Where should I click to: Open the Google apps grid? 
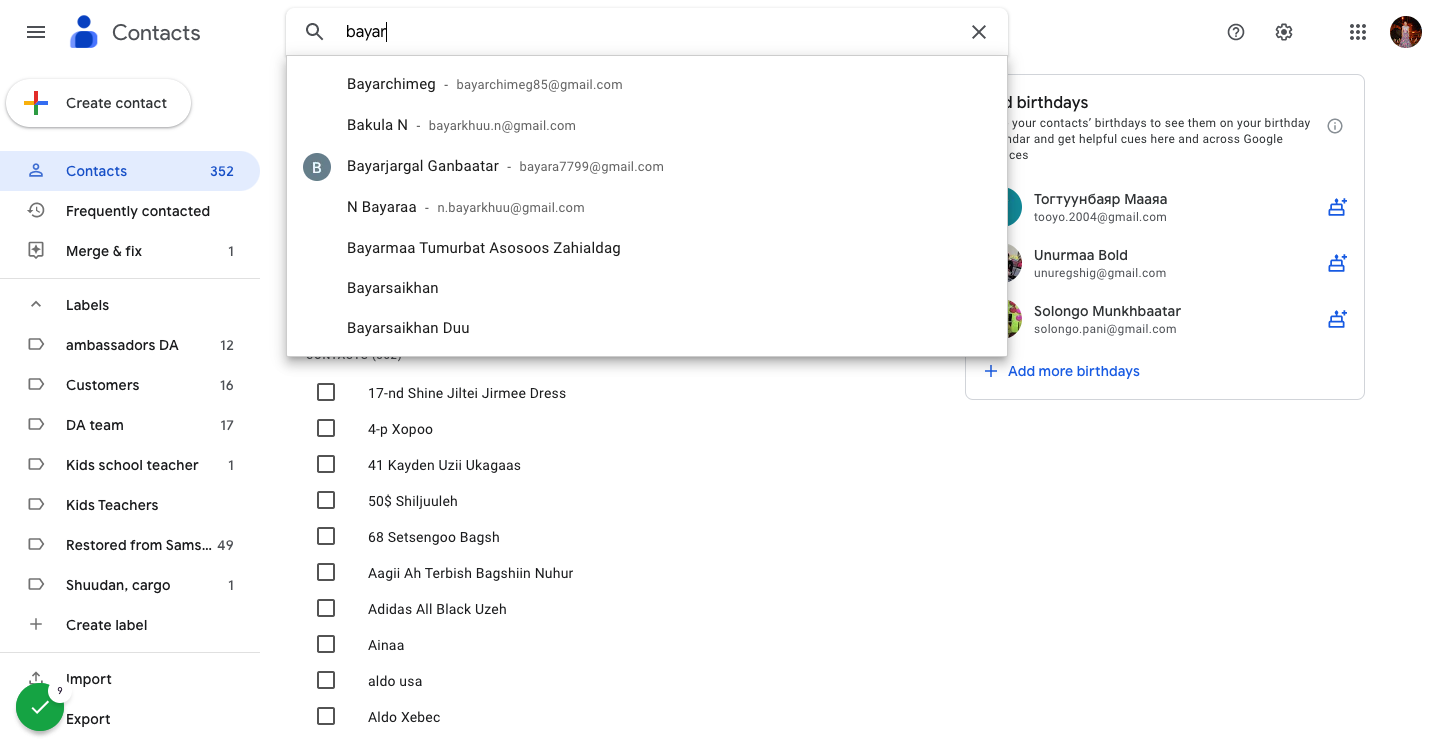point(1357,32)
